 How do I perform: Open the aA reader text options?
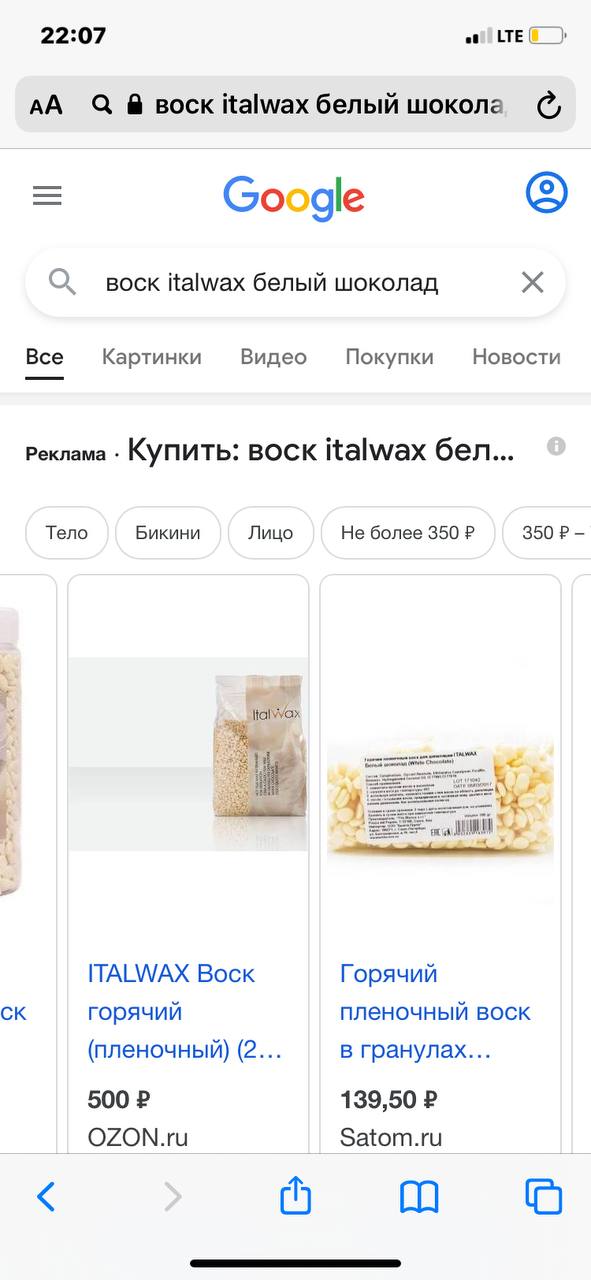click(x=46, y=105)
